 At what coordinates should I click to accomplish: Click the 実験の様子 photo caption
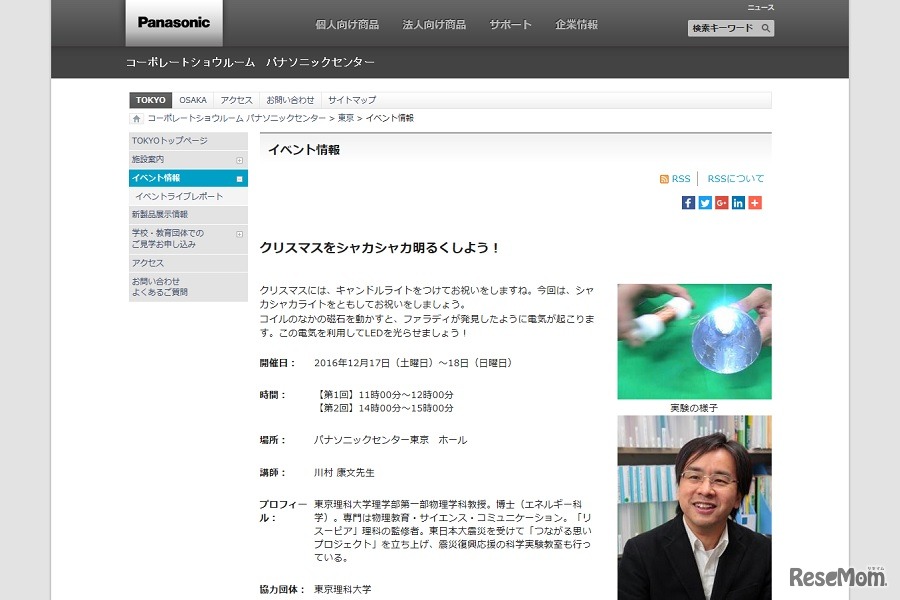(x=694, y=408)
